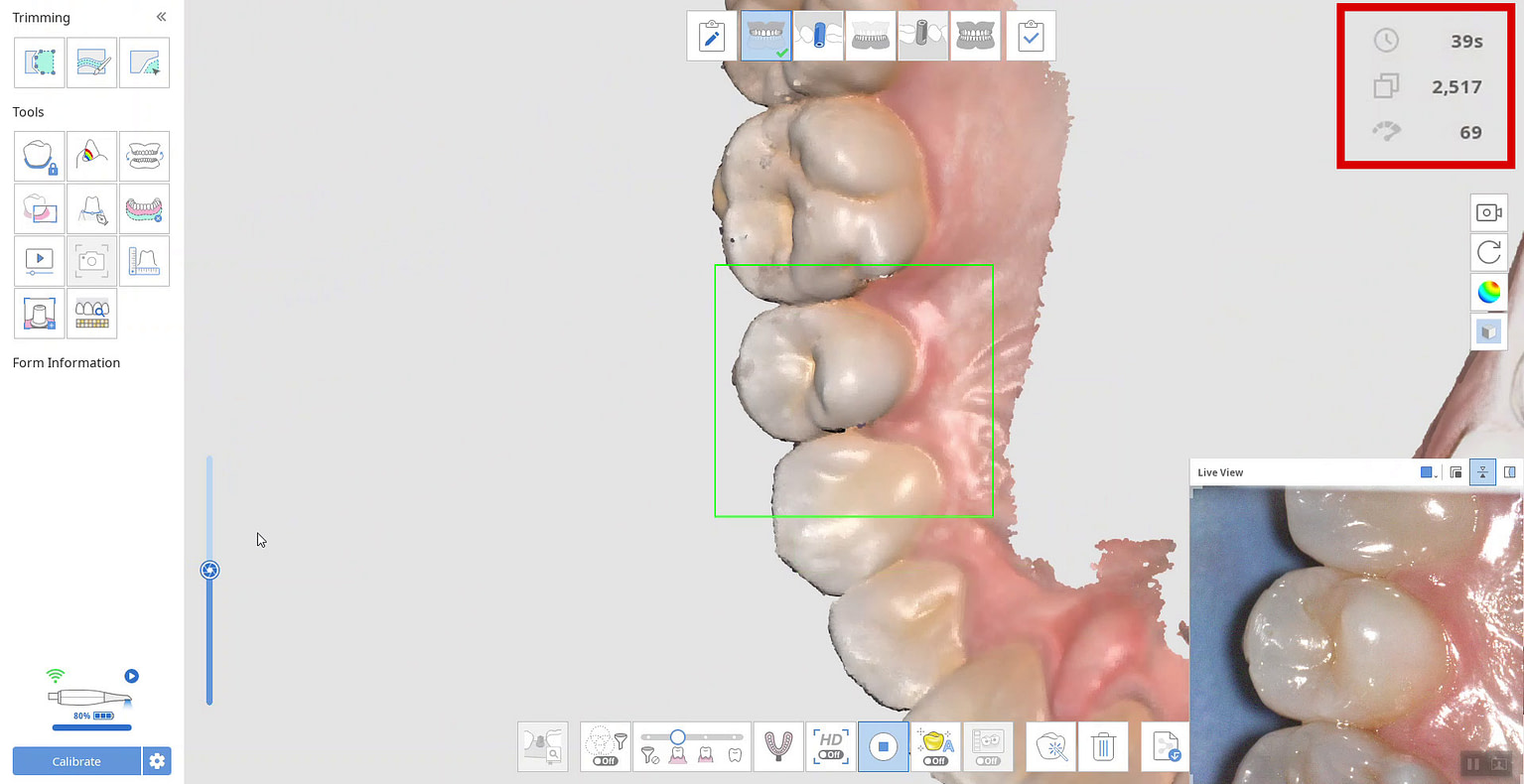This screenshot has height=784, width=1524.
Task: Select the measurement tool
Action: (144, 261)
